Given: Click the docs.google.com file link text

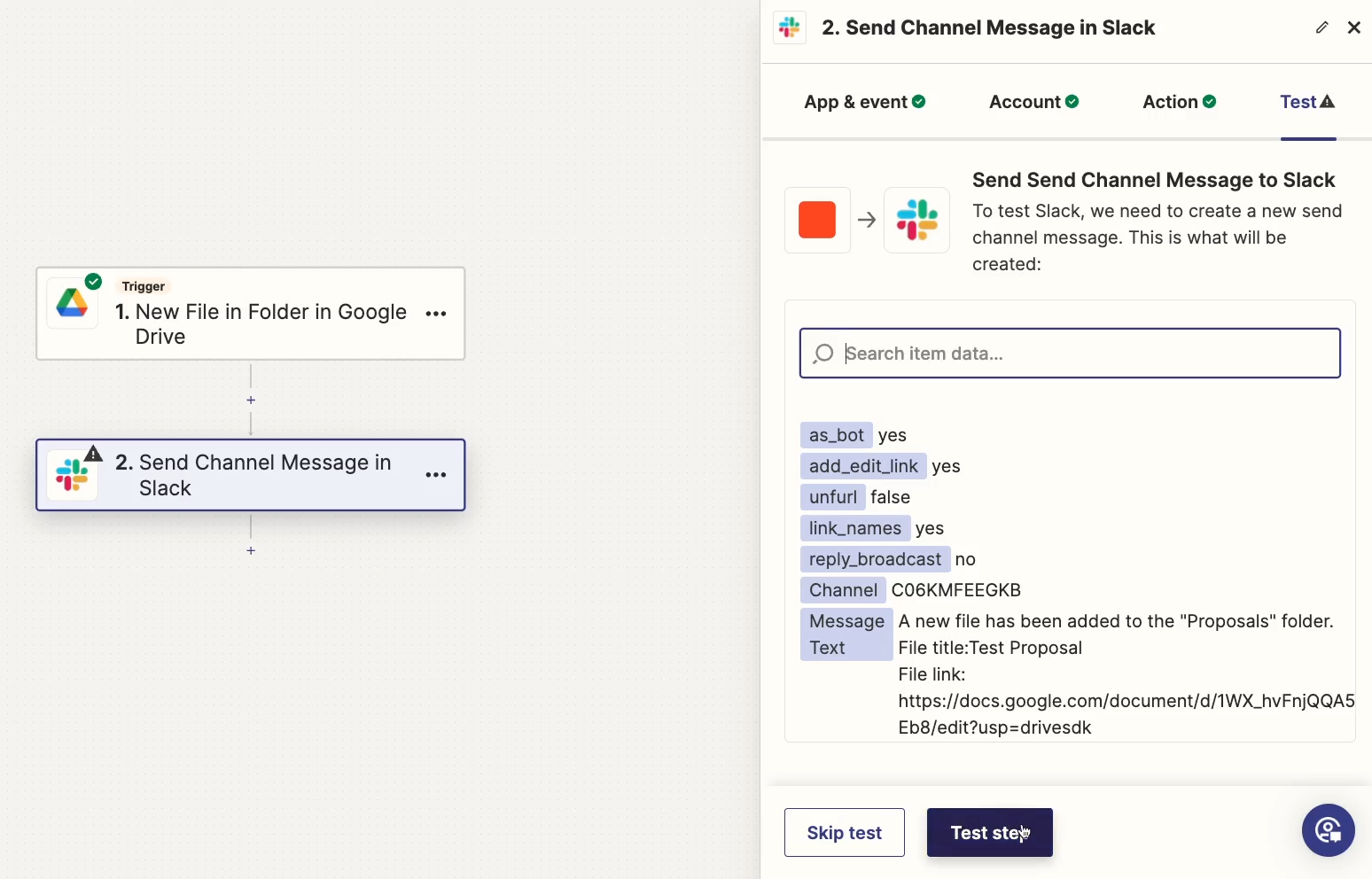Looking at the screenshot, I should [1126, 714].
